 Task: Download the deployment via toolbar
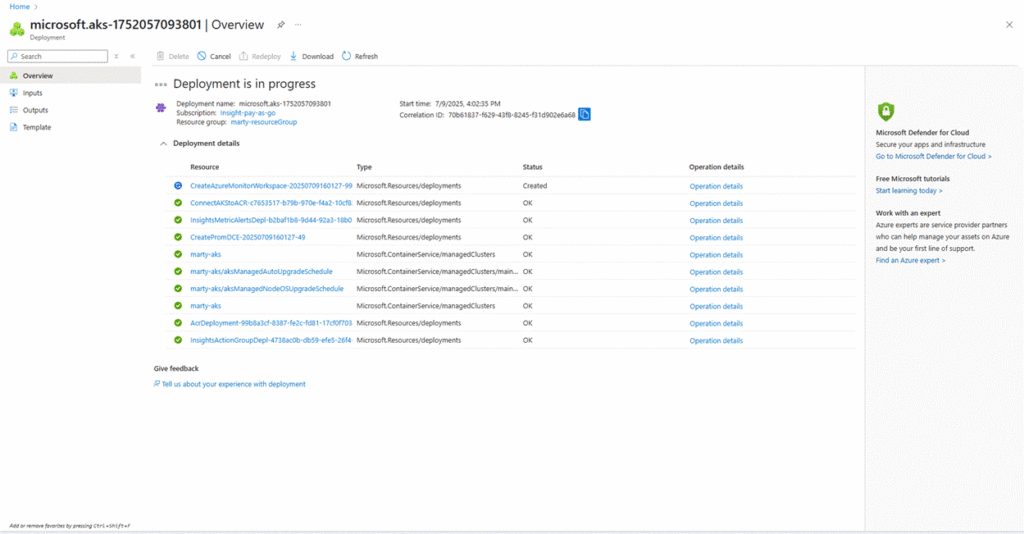click(x=311, y=56)
